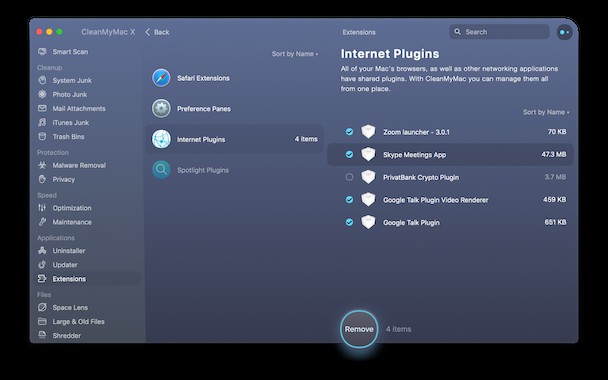
Task: Open the Privacy hand icon
Action: [42, 179]
